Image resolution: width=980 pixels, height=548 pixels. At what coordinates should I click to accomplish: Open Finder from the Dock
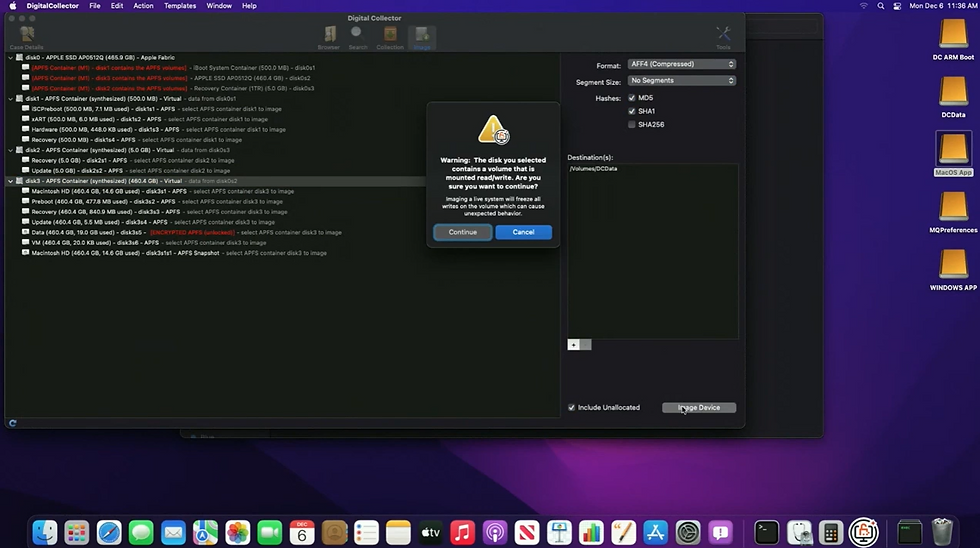point(45,532)
